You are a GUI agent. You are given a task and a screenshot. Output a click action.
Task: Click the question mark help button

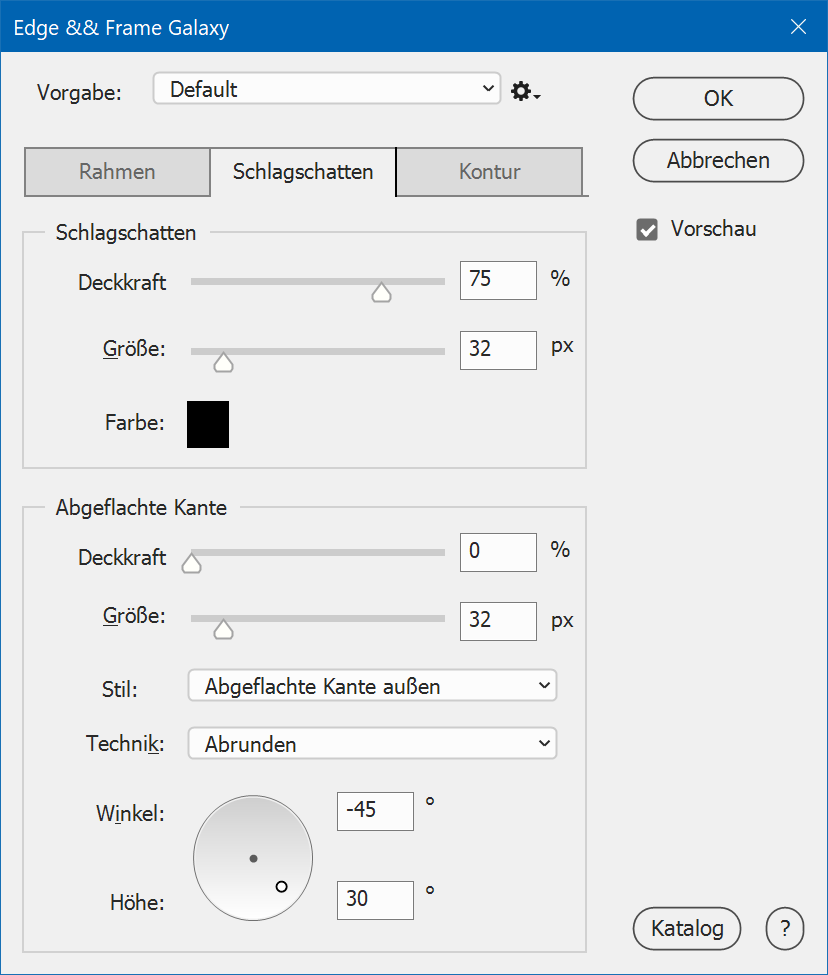(784, 929)
